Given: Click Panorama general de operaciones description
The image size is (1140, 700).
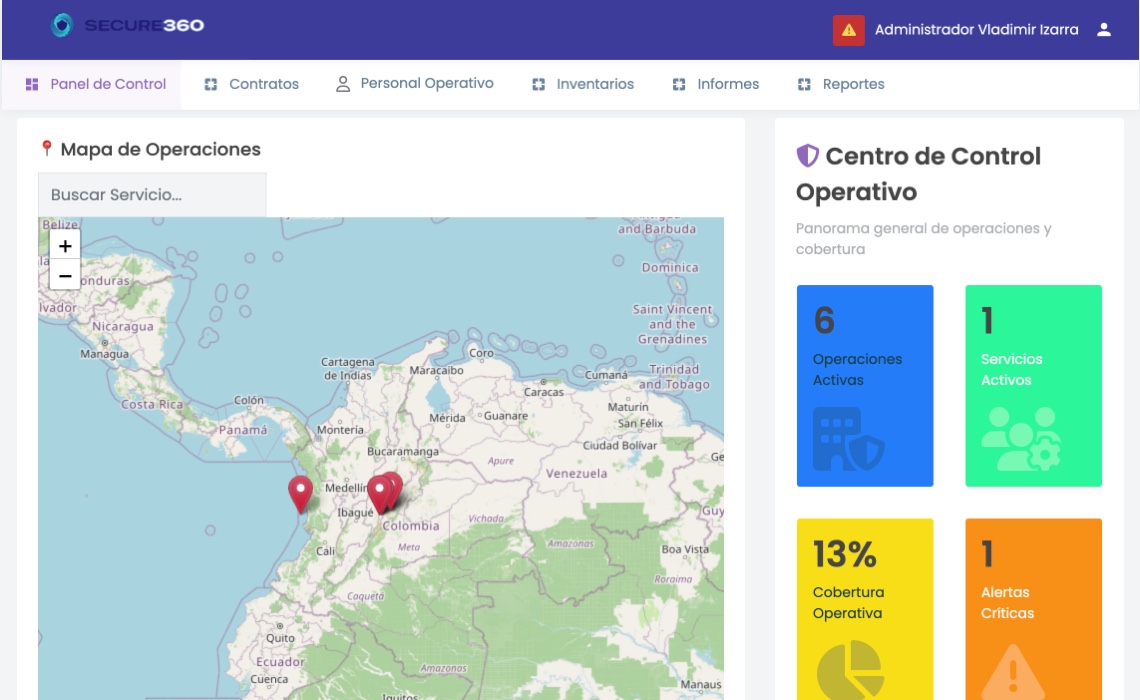Looking at the screenshot, I should coord(923,238).
